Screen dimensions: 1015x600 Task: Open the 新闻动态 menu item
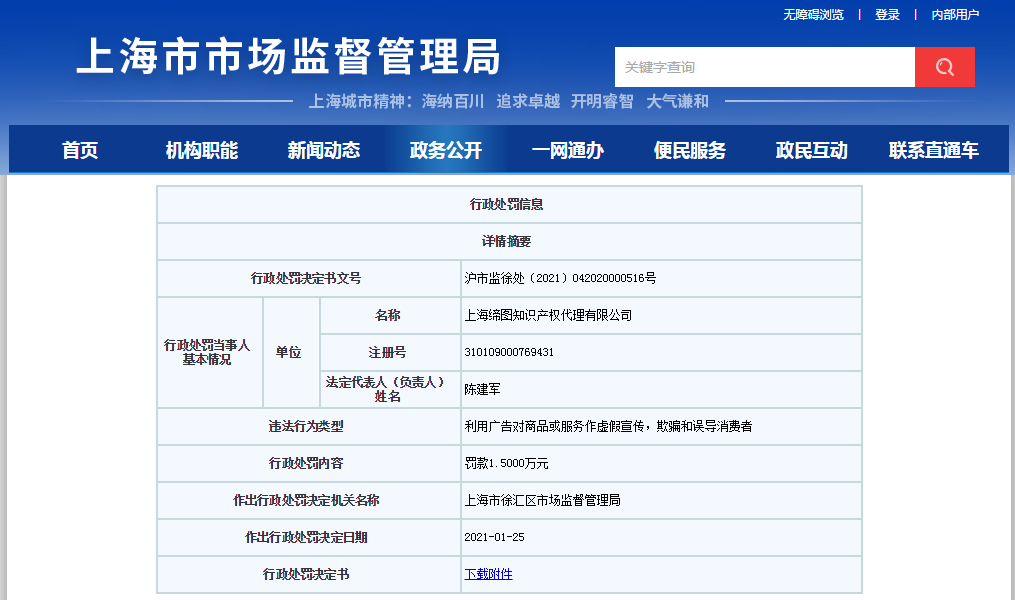pos(324,150)
